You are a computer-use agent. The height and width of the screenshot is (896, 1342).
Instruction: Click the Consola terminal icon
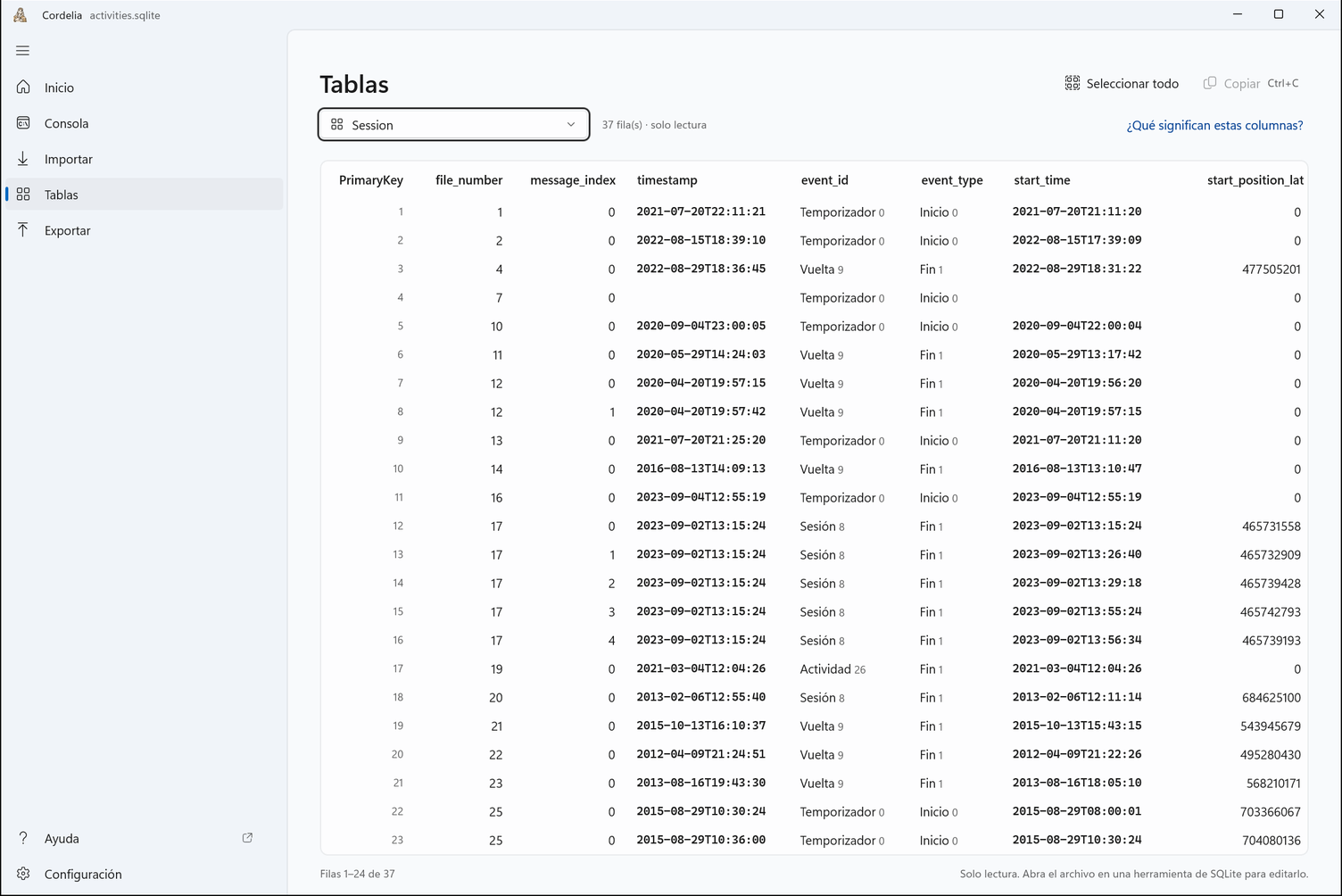click(23, 123)
